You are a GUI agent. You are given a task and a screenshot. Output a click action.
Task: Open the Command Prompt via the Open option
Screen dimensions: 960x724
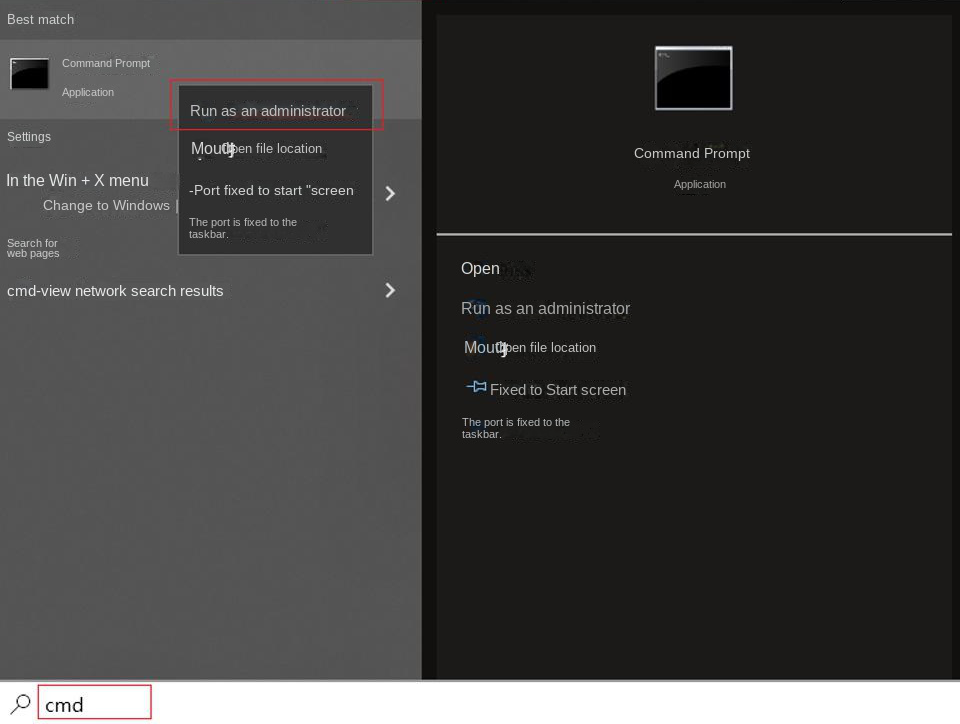click(480, 268)
